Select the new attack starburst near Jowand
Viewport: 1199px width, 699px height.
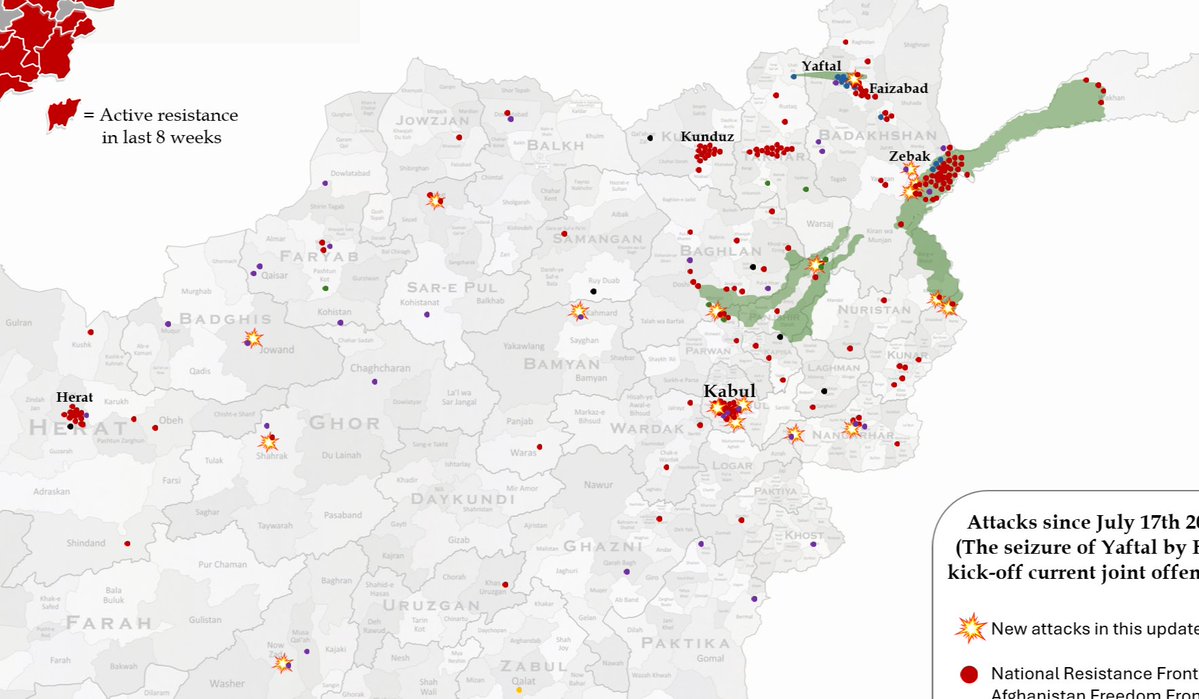[x=253, y=337]
